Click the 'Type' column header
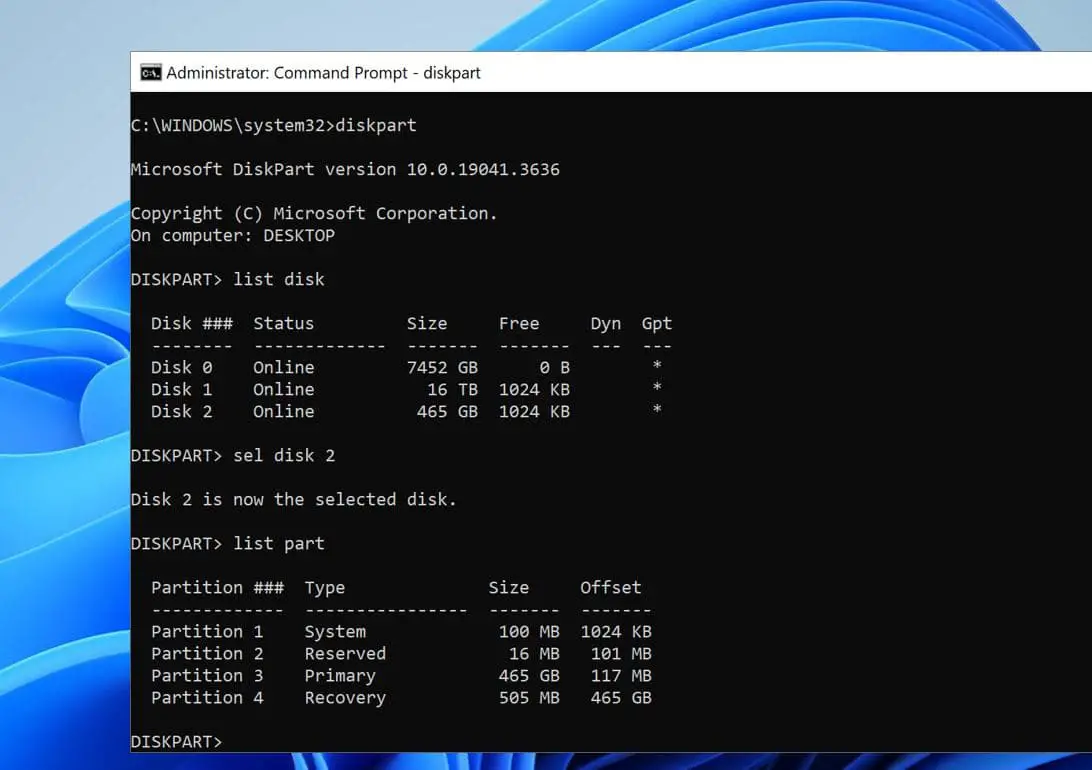The height and width of the screenshot is (770, 1092). (x=325, y=588)
